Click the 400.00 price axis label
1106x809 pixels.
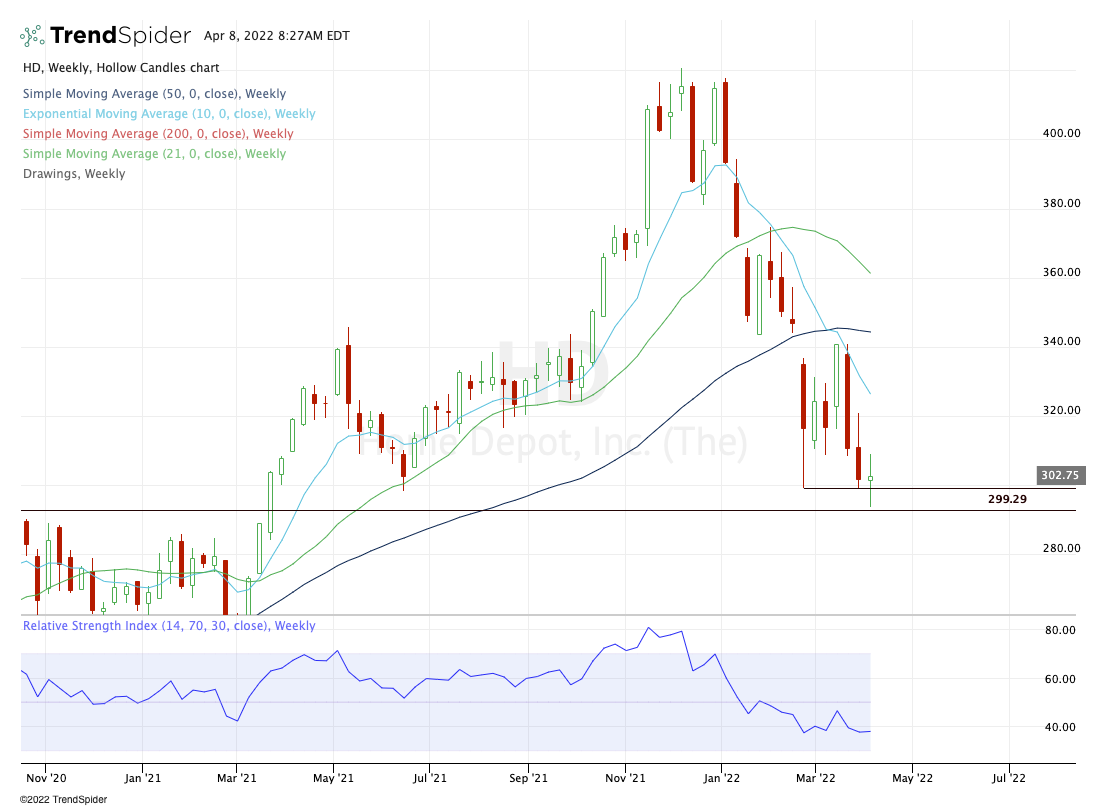[x=1062, y=133]
